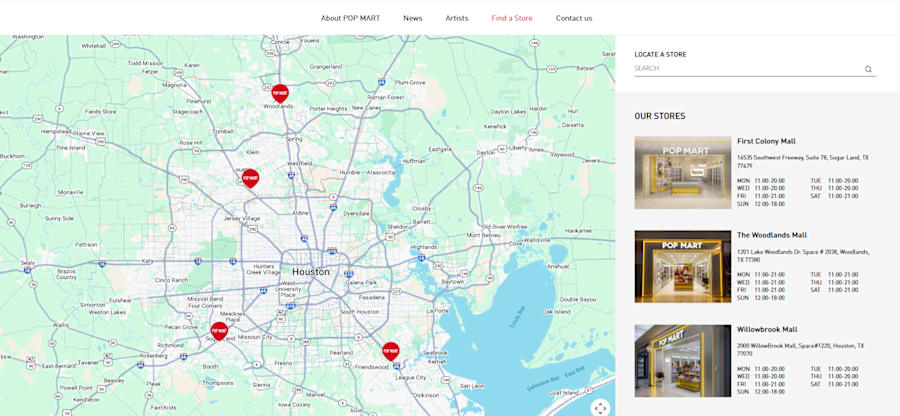Viewport: 900px width, 416px height.
Task: Select Find a Store nav item
Action: (512, 18)
